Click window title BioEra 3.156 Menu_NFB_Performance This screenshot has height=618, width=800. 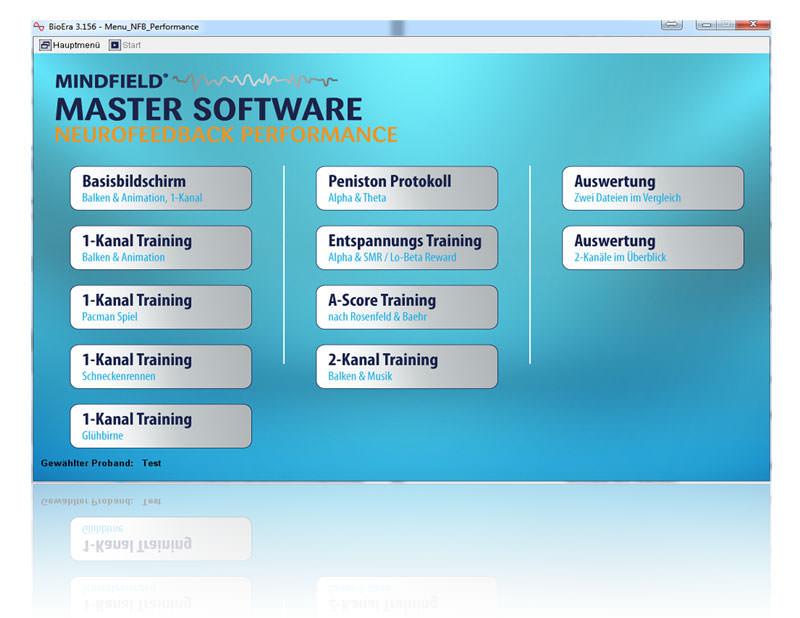pos(123,27)
